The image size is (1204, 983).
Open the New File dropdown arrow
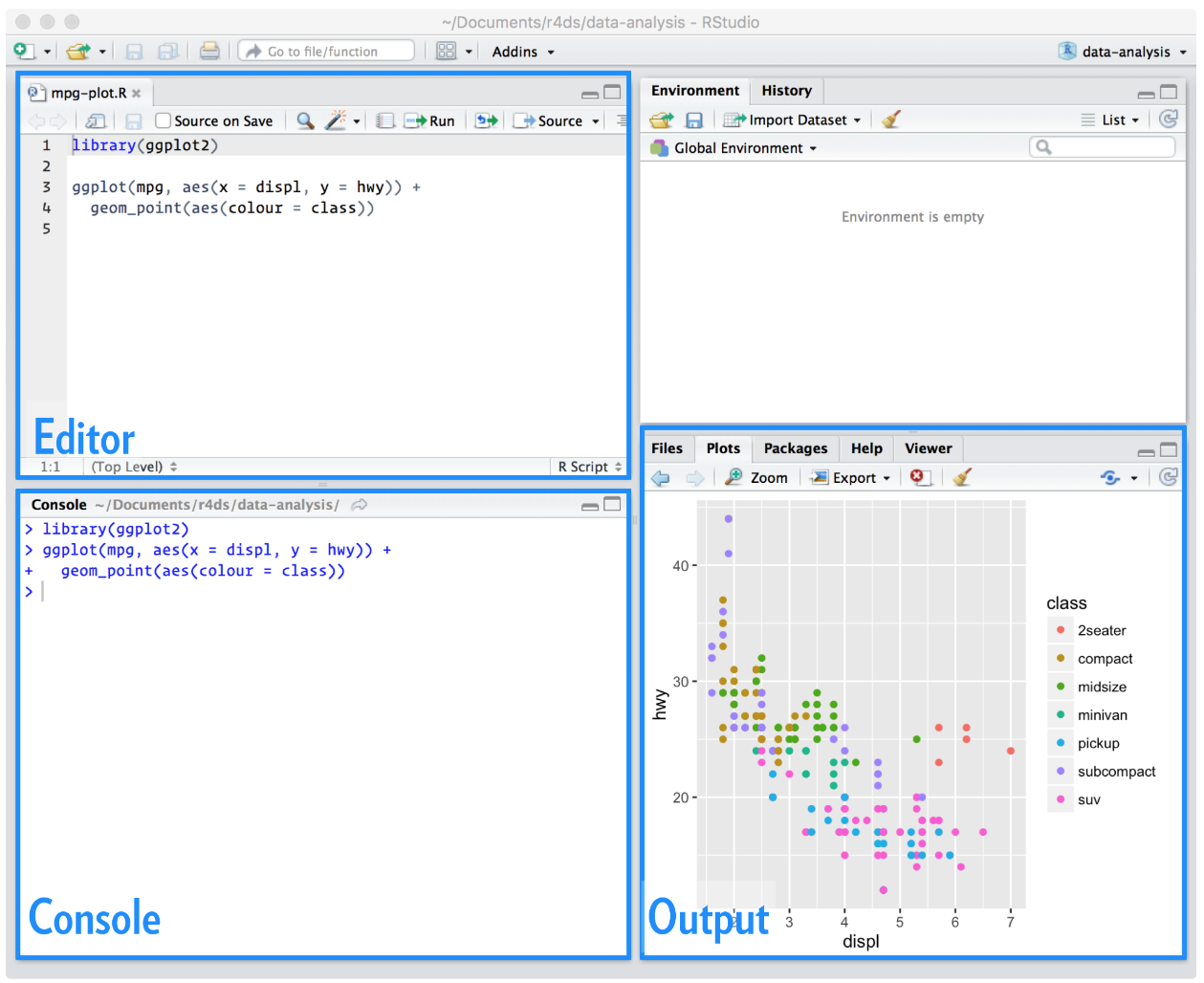[46, 52]
